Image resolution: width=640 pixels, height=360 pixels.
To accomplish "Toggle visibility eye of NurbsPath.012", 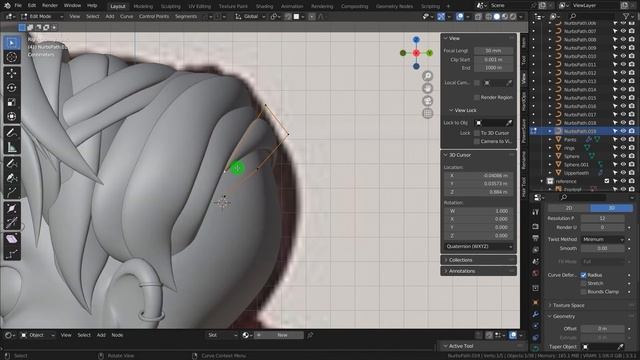I will click(623, 73).
